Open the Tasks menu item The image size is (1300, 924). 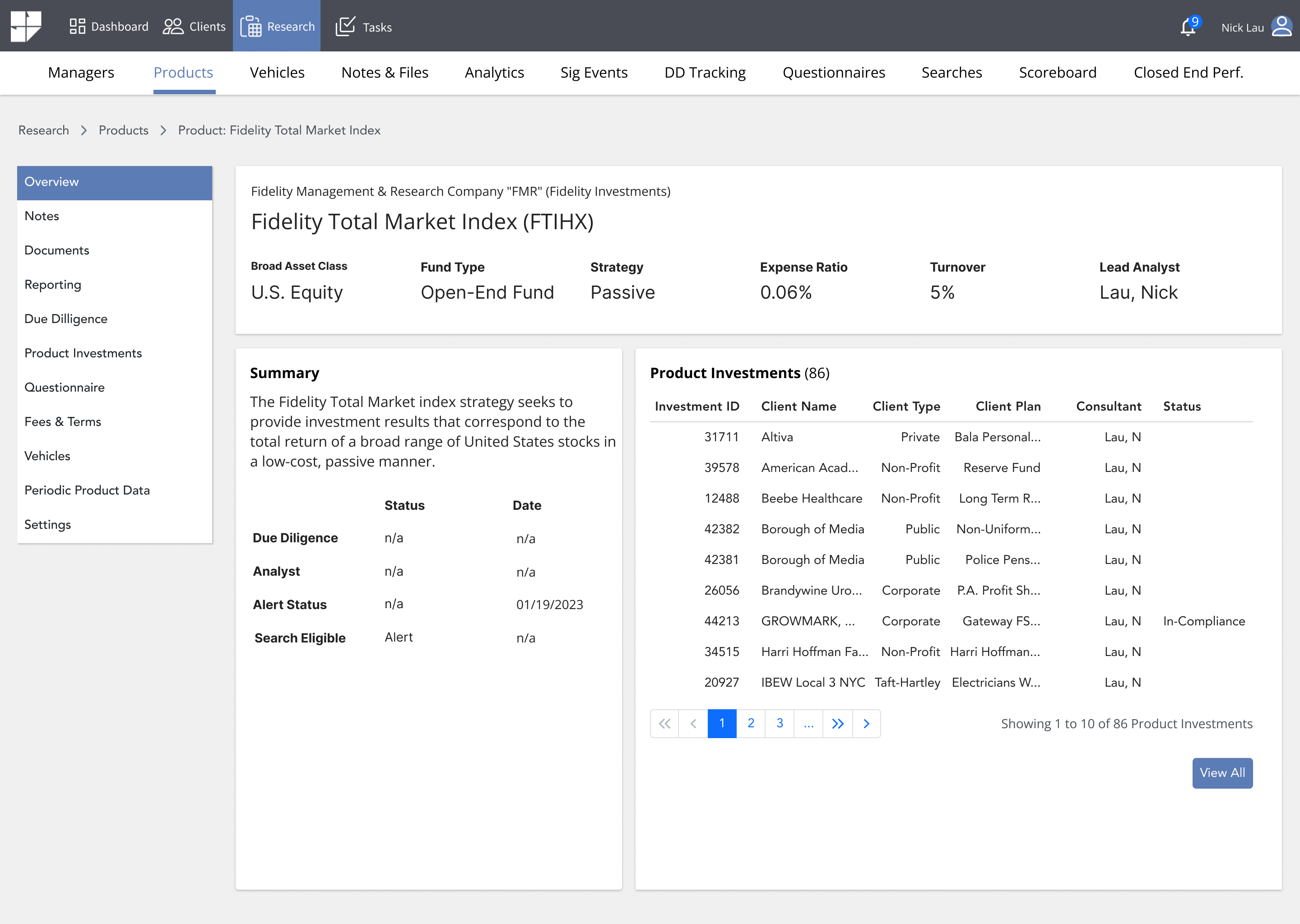click(364, 26)
